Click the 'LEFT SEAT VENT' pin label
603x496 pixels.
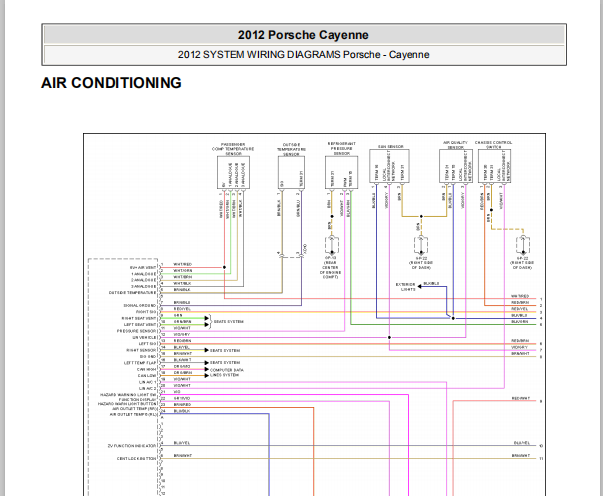(140, 325)
